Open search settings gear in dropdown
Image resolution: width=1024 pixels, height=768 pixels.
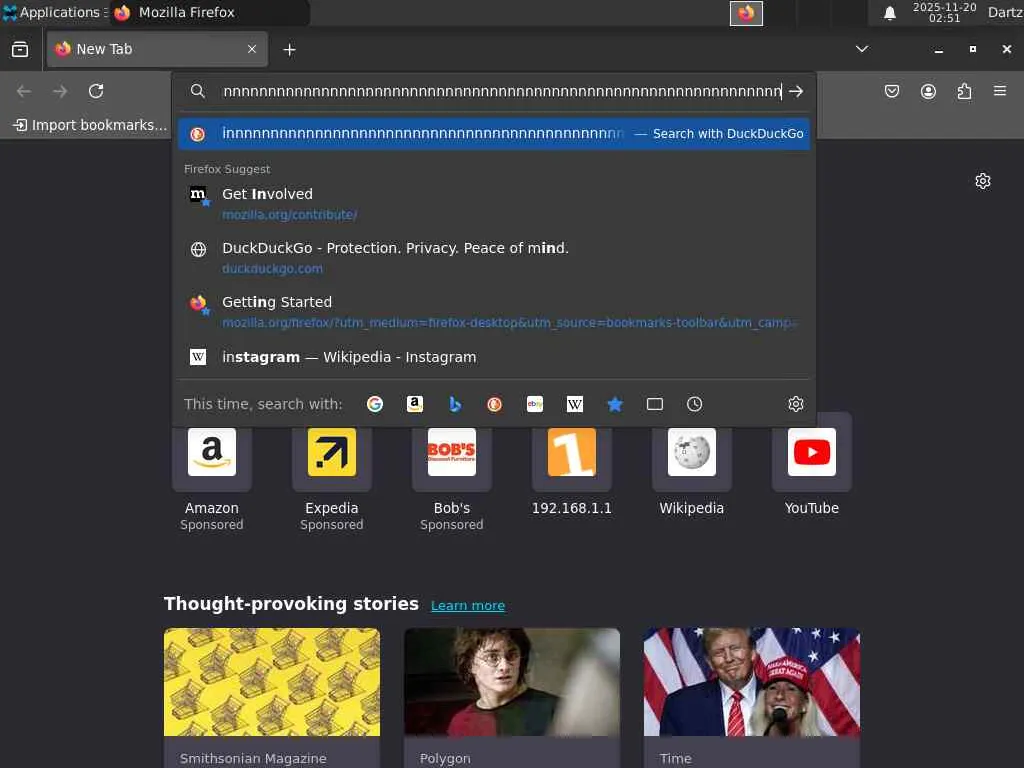coord(795,404)
